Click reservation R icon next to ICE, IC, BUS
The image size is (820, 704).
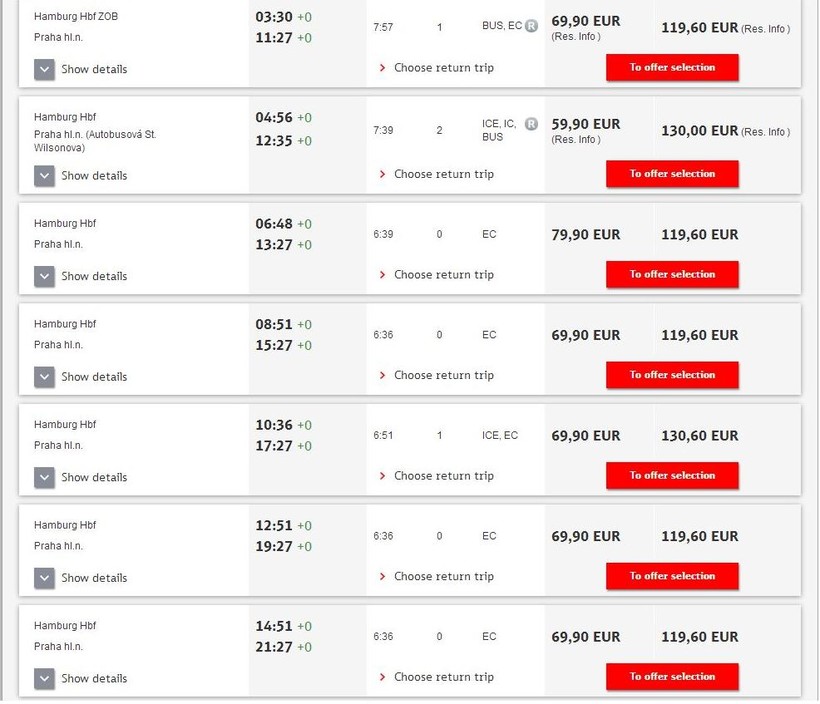point(531,124)
